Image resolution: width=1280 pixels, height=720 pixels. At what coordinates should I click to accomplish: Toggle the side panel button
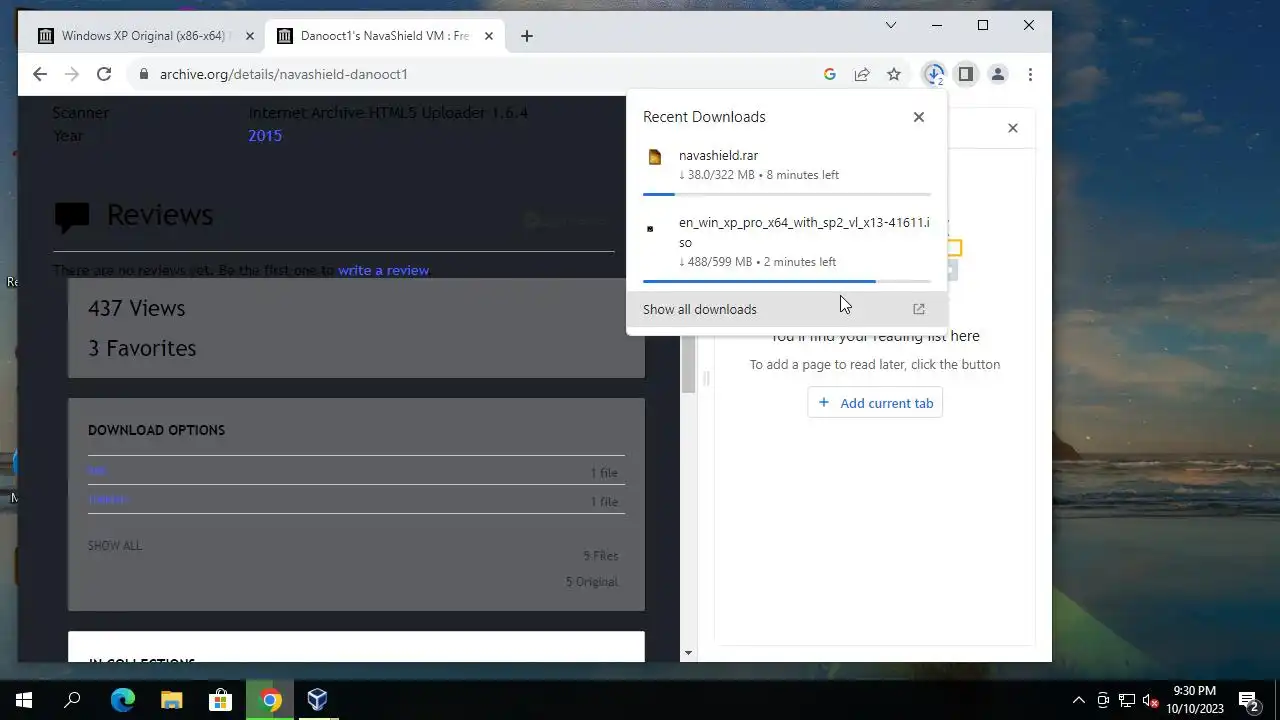tap(965, 74)
